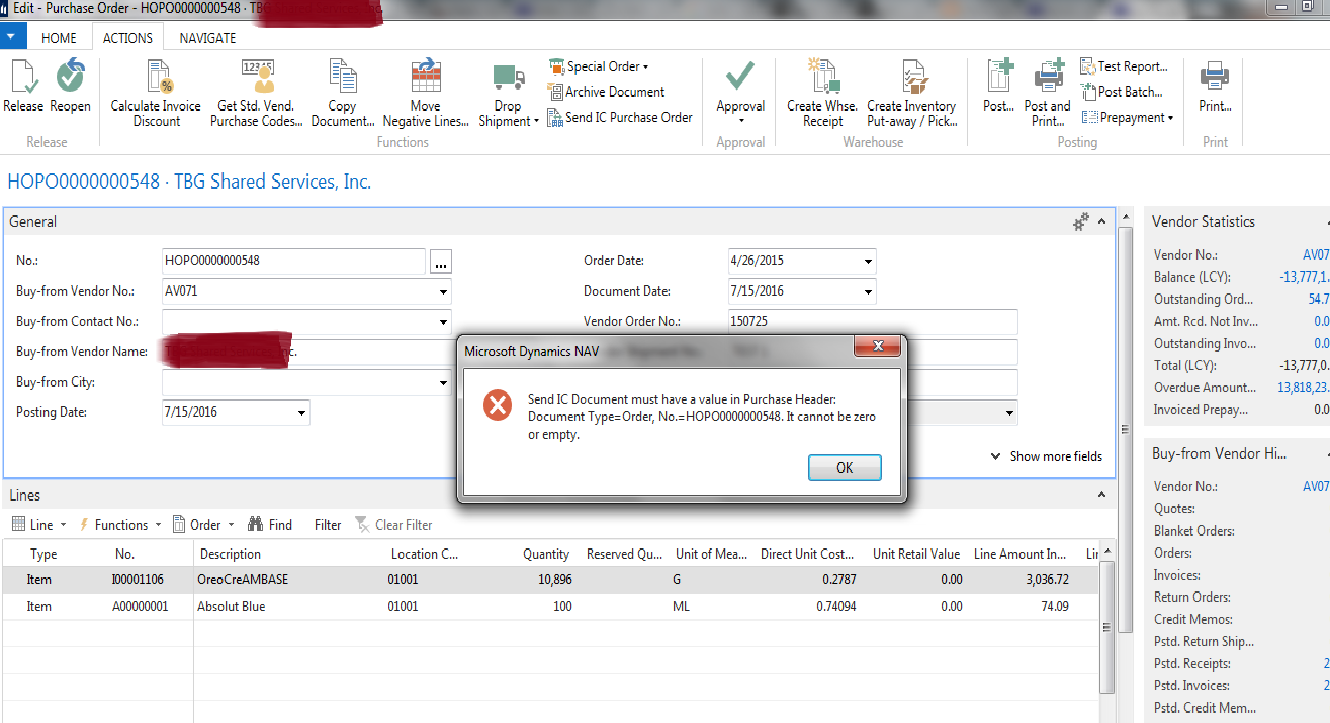Image resolution: width=1330 pixels, height=723 pixels.
Task: Click the Post Batch action
Action: (x=1121, y=92)
